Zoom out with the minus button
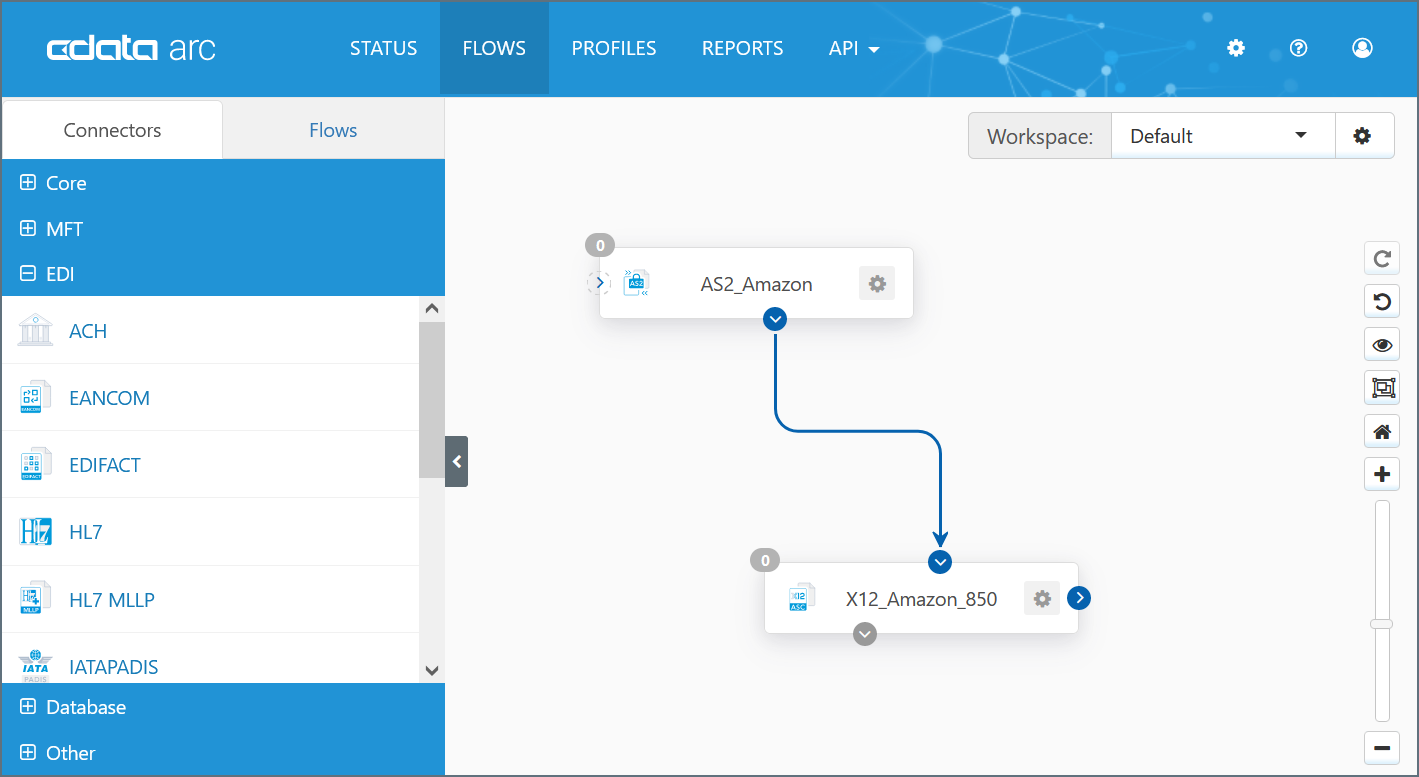The image size is (1419, 777). (x=1382, y=747)
